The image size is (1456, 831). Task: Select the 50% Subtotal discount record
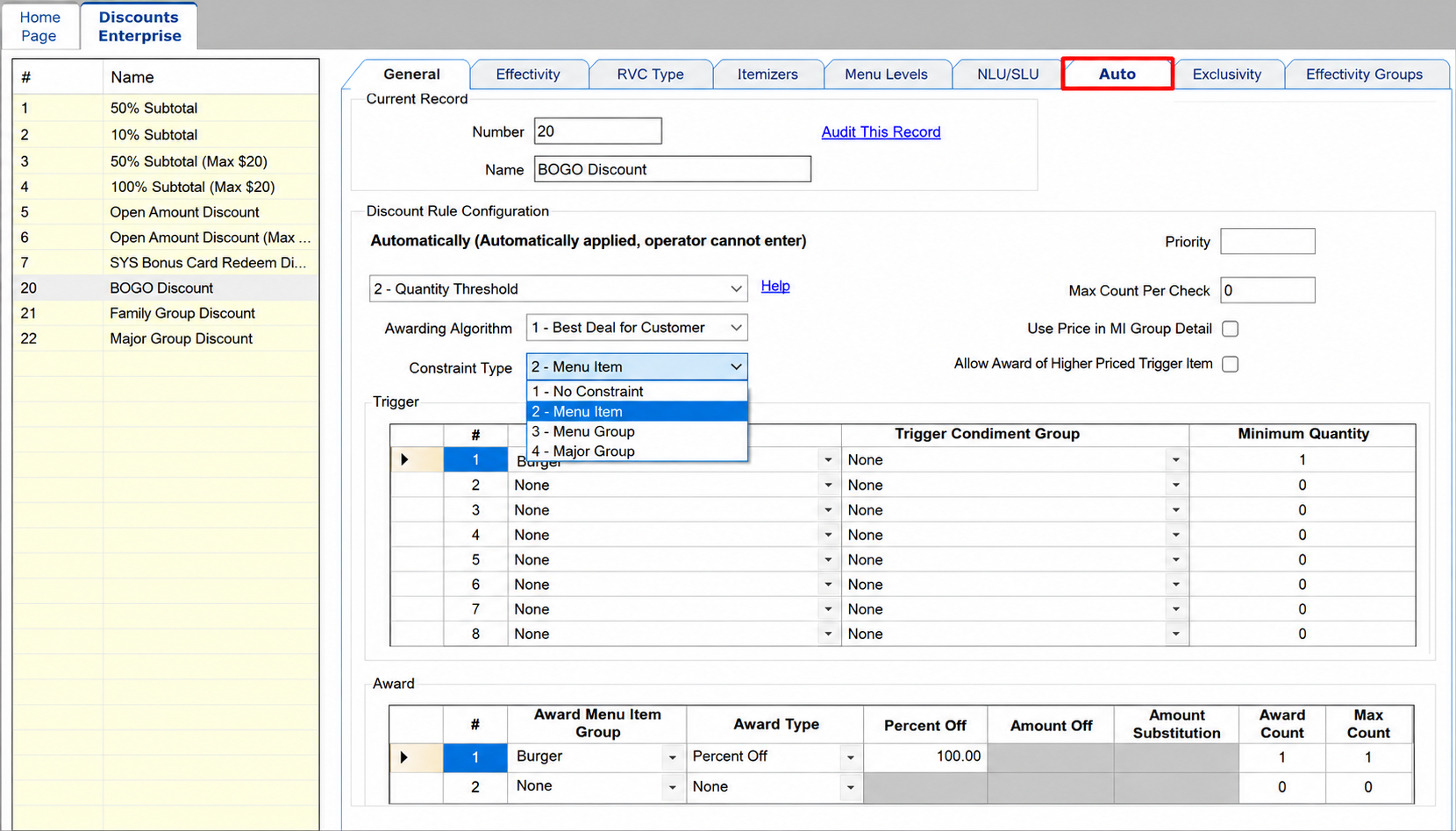click(x=166, y=108)
